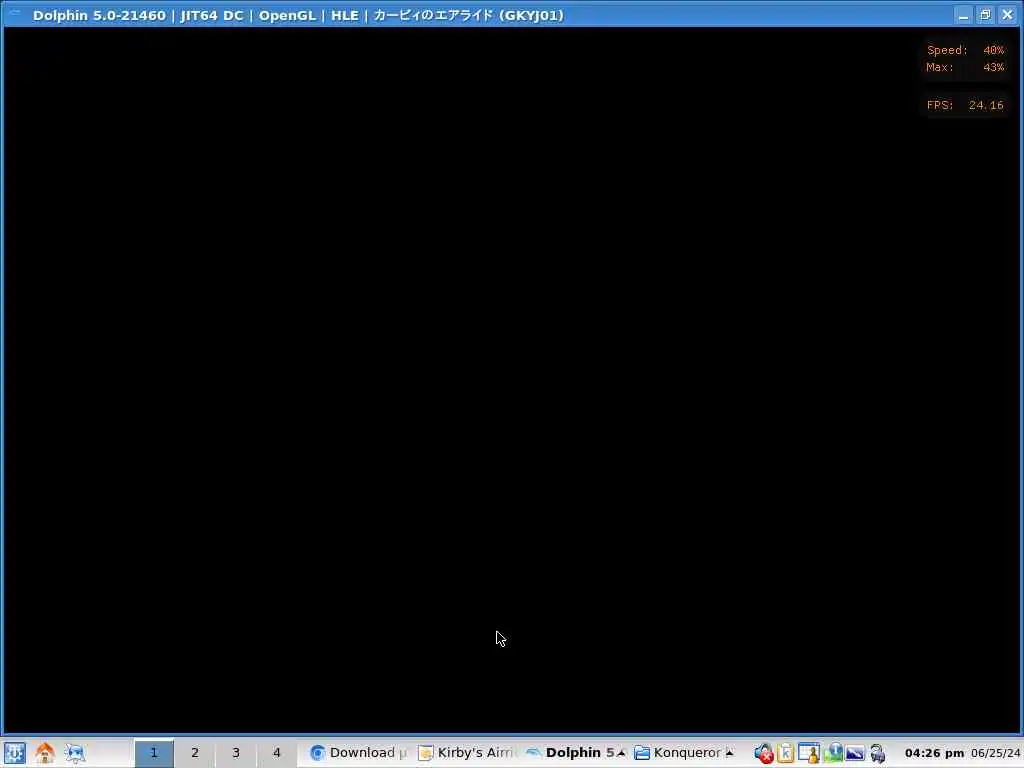Activate the Download taskbar entry
1024x768 pixels.
coord(358,753)
